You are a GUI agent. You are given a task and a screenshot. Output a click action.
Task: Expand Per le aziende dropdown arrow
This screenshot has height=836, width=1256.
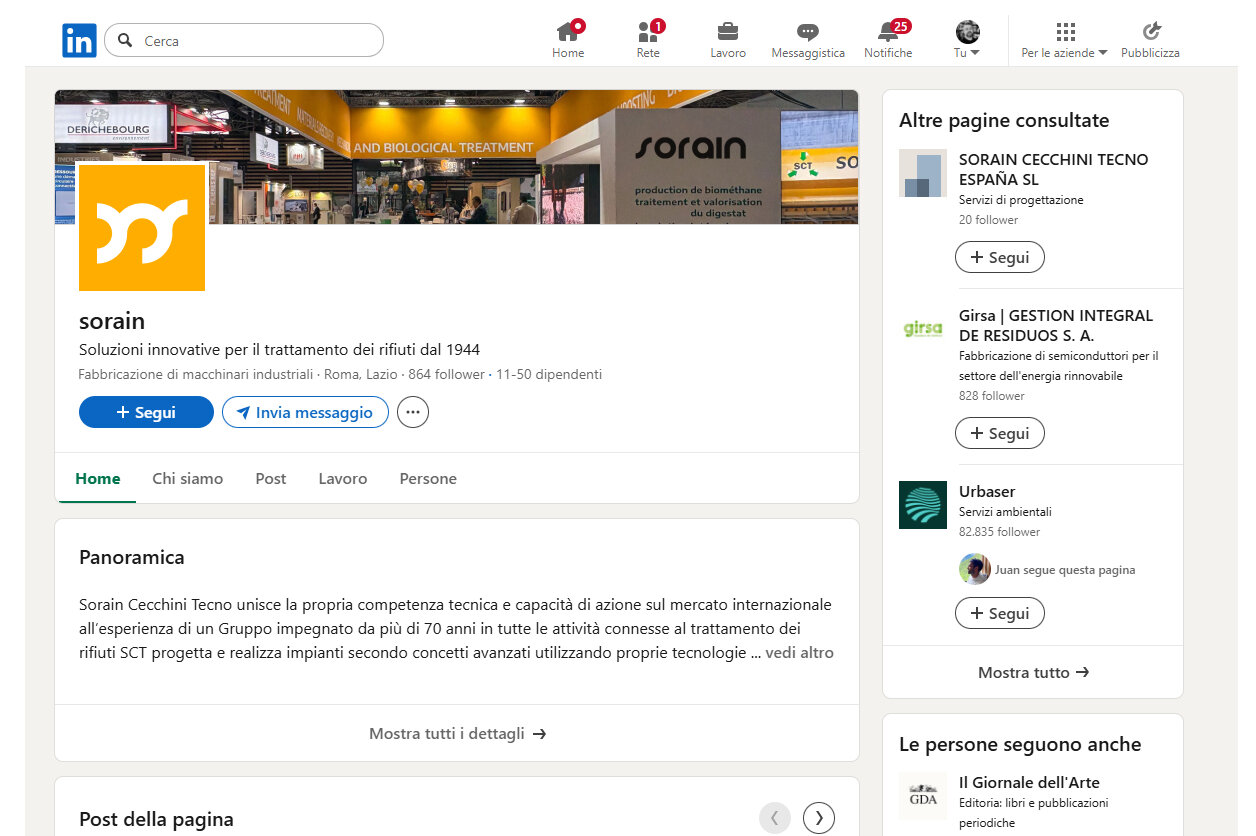[x=1103, y=53]
